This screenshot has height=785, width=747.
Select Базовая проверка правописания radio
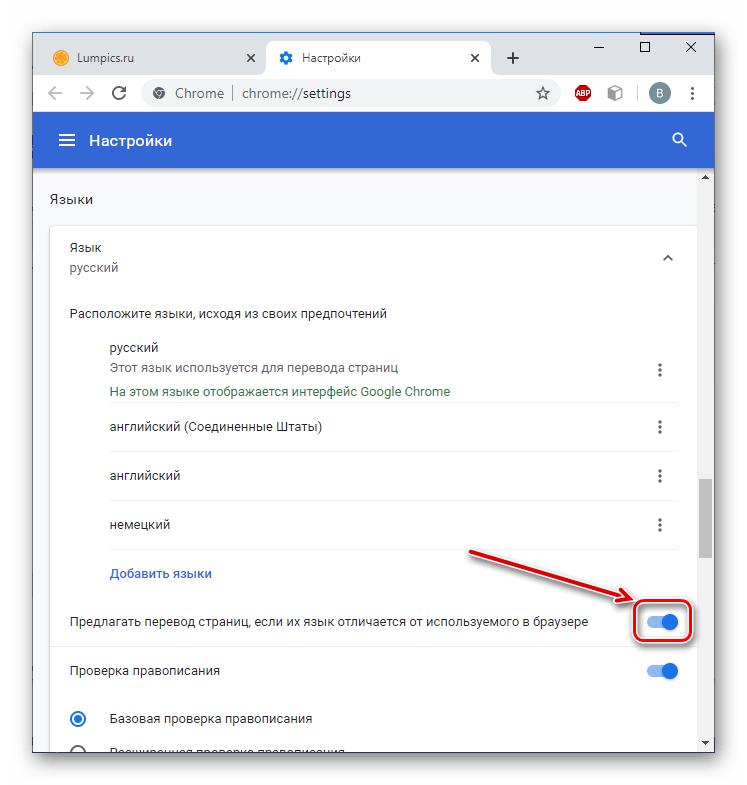[78, 719]
